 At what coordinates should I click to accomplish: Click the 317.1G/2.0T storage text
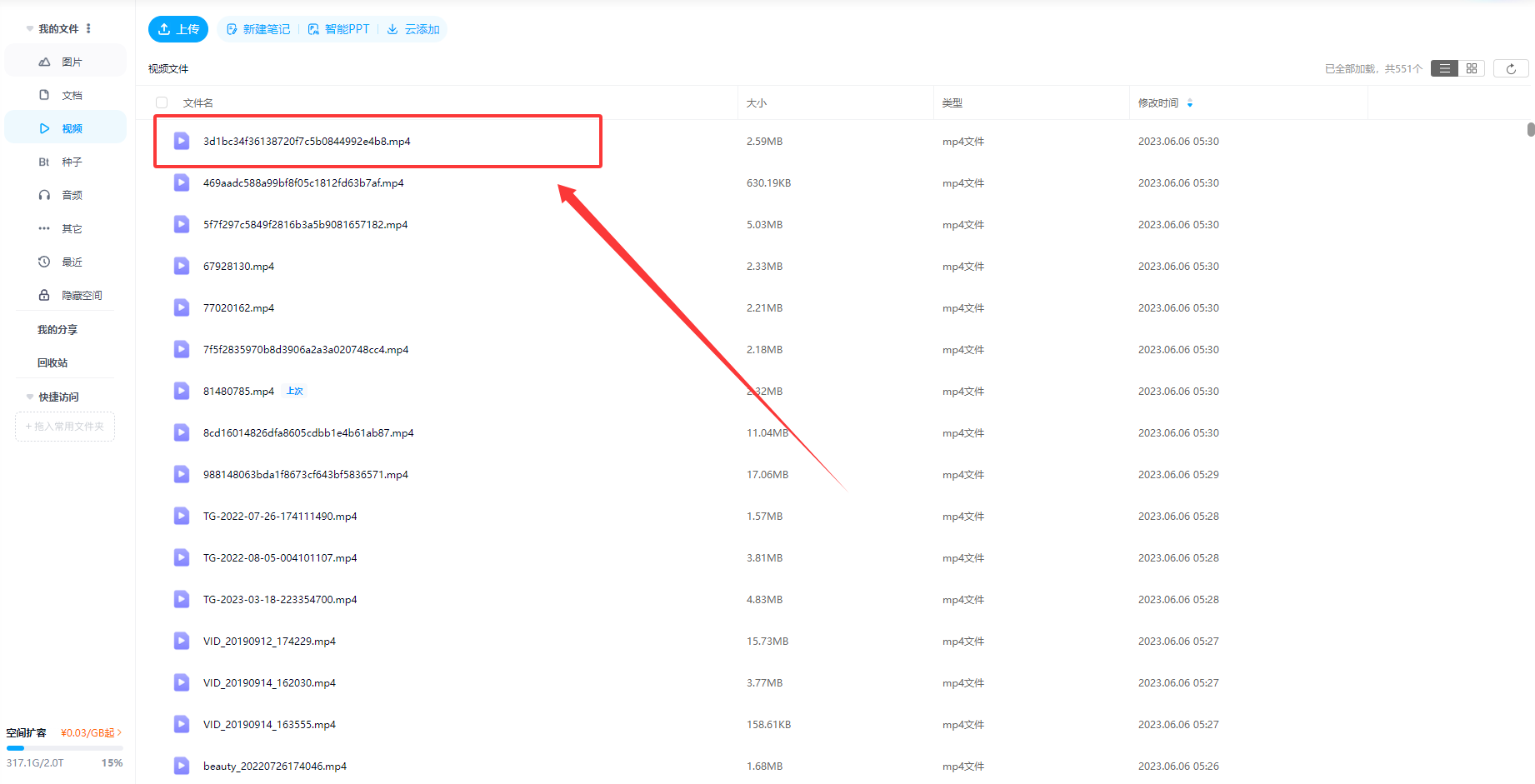click(35, 763)
